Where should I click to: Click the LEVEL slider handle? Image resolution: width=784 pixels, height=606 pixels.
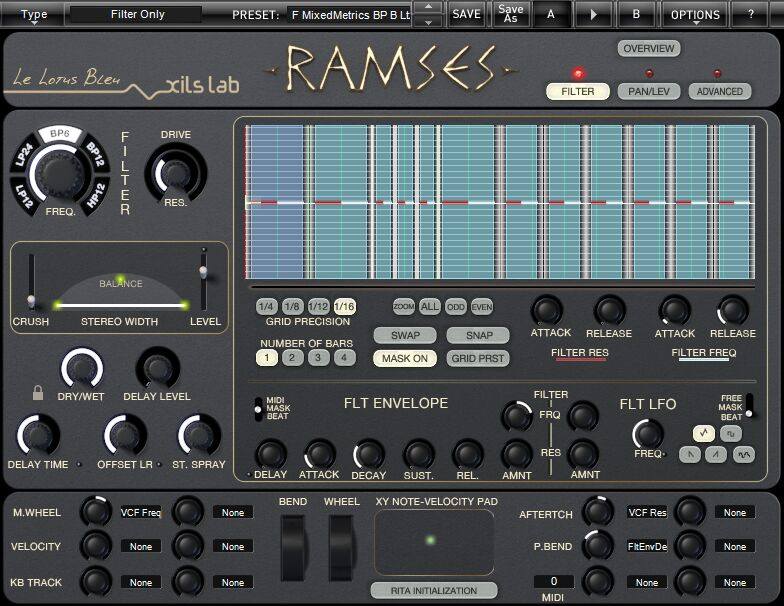203,271
